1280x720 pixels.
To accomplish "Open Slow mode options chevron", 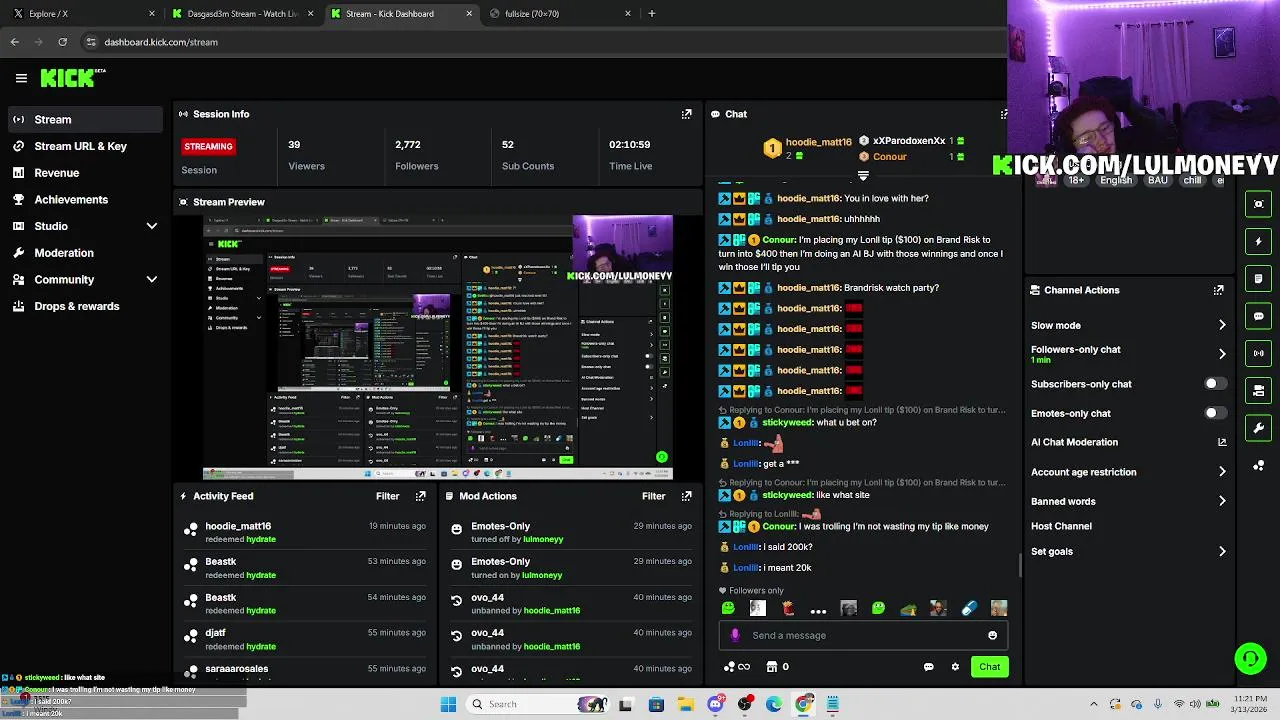I will [1222, 325].
